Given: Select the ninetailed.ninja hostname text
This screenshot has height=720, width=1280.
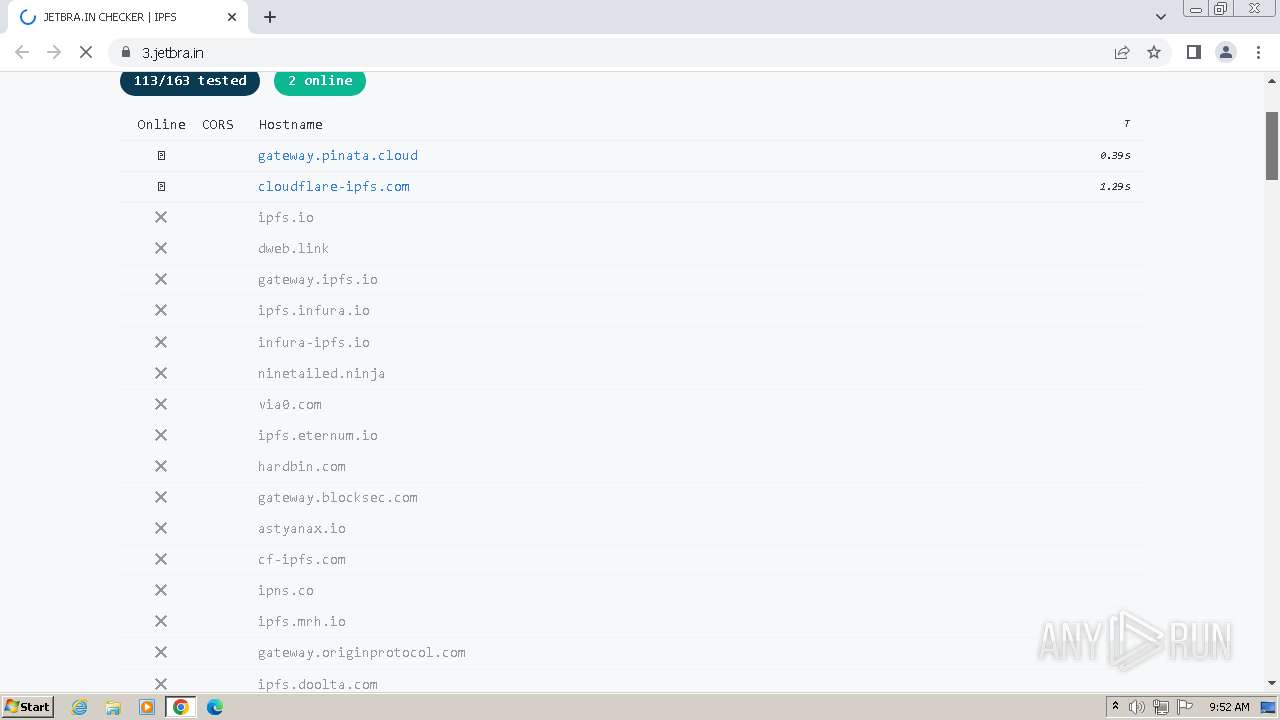Looking at the screenshot, I should pos(321,373).
